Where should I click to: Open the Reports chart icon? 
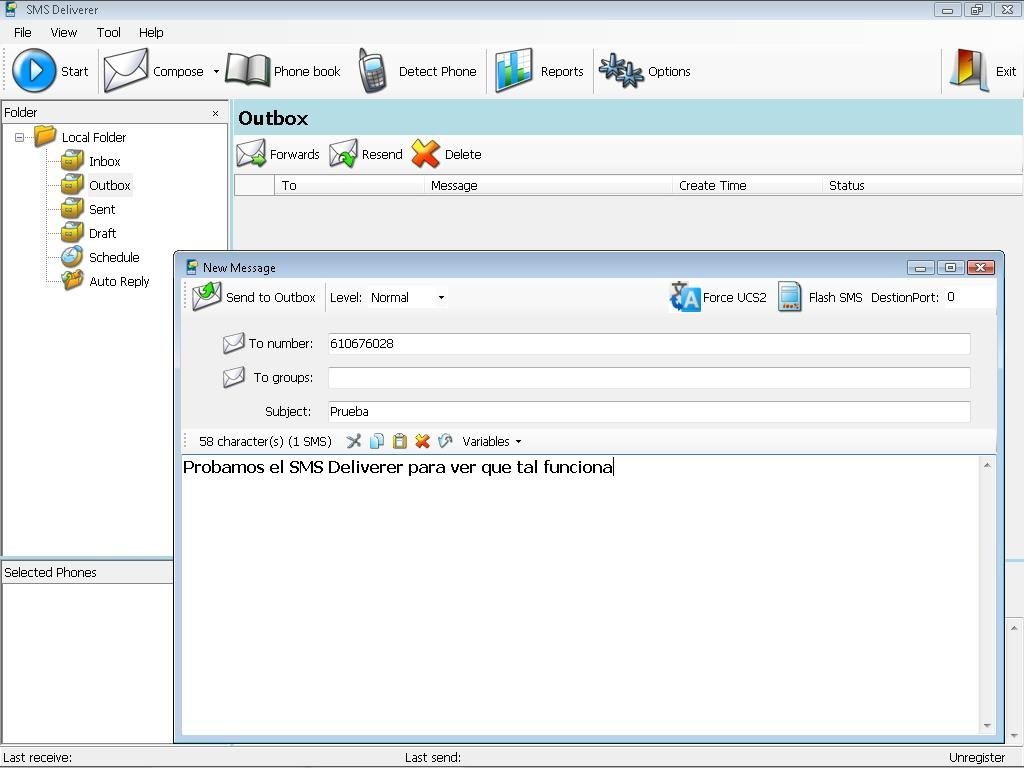pyautogui.click(x=514, y=71)
